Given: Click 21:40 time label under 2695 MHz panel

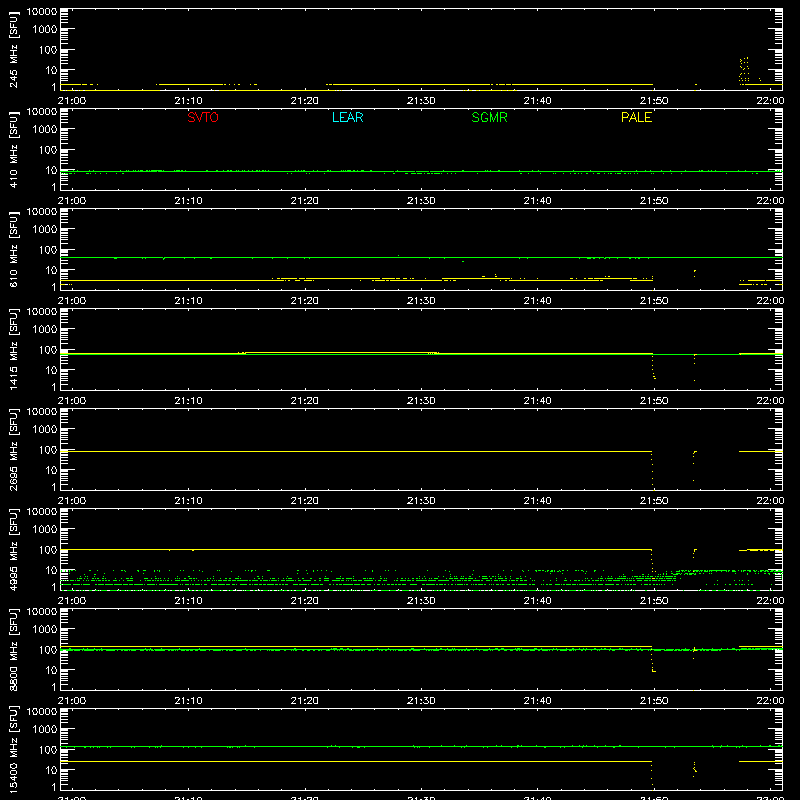Looking at the screenshot, I should coord(537,501).
